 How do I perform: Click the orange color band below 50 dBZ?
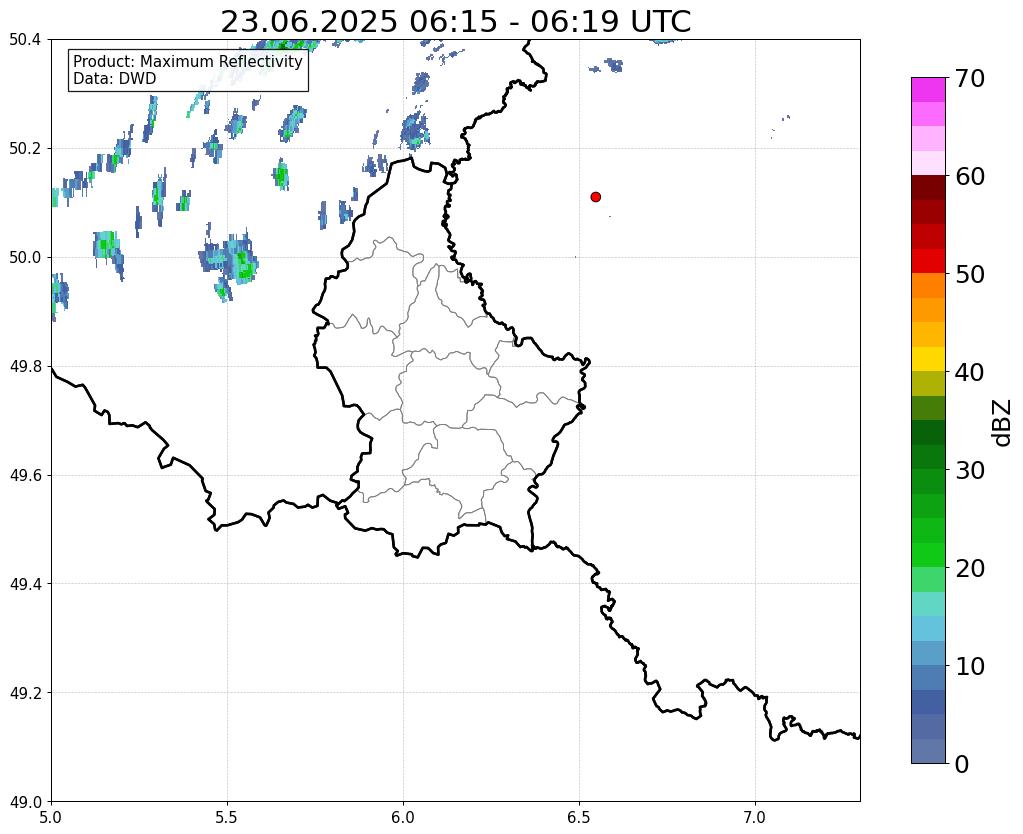pyautogui.click(x=928, y=285)
